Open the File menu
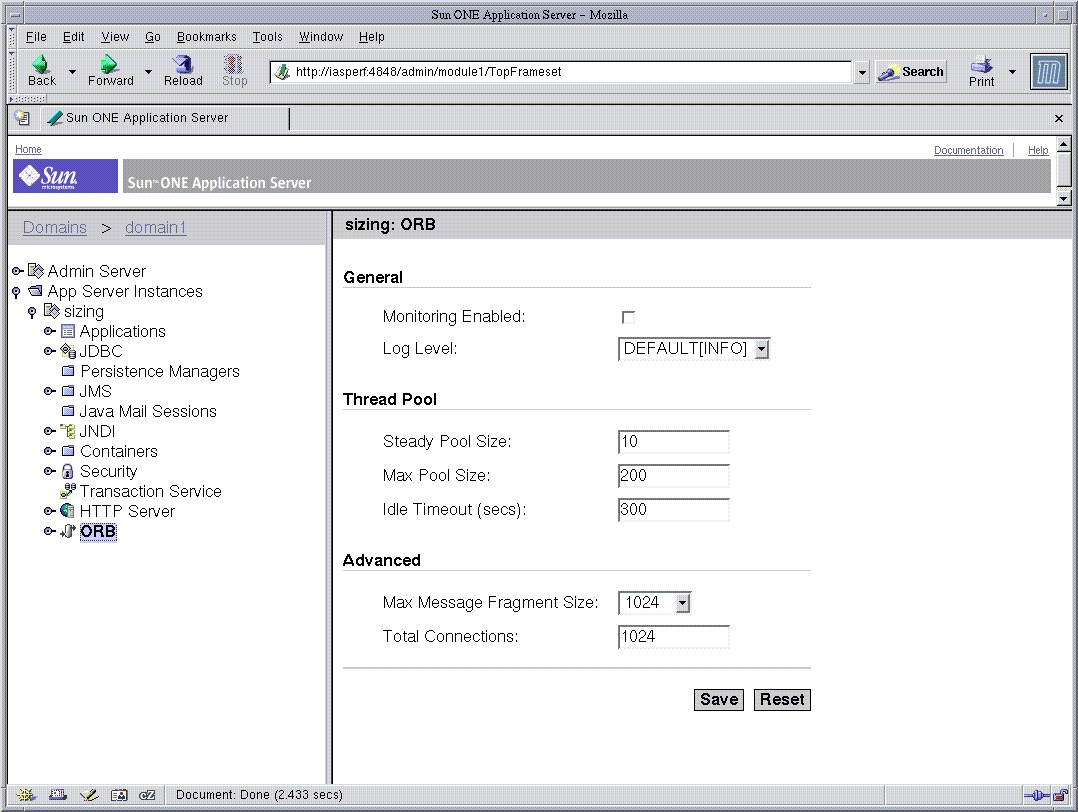Image resolution: width=1078 pixels, height=812 pixels. tap(36, 36)
